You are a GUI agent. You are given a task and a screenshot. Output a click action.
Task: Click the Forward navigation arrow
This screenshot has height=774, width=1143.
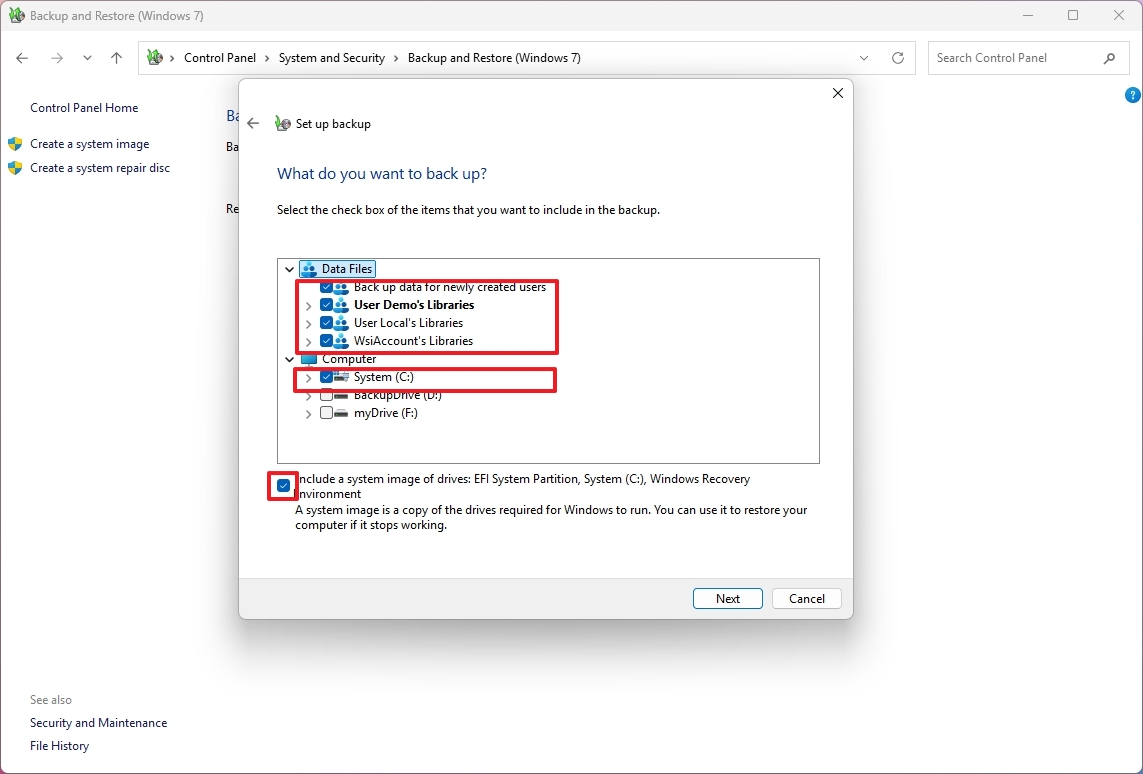click(57, 58)
